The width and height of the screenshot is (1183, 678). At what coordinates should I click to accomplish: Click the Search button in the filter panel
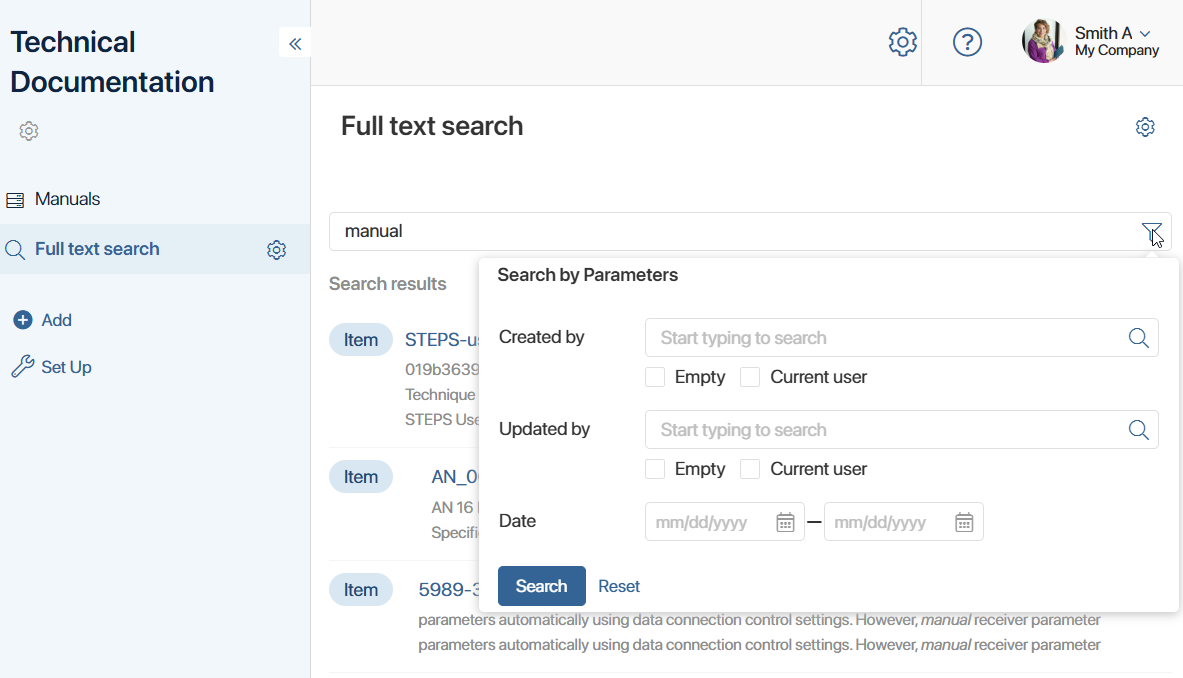(541, 586)
